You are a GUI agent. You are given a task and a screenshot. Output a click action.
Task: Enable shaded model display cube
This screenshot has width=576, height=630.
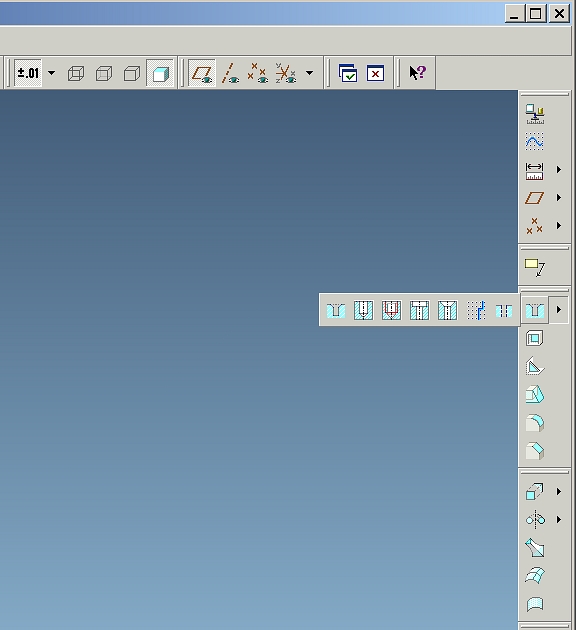[160, 74]
